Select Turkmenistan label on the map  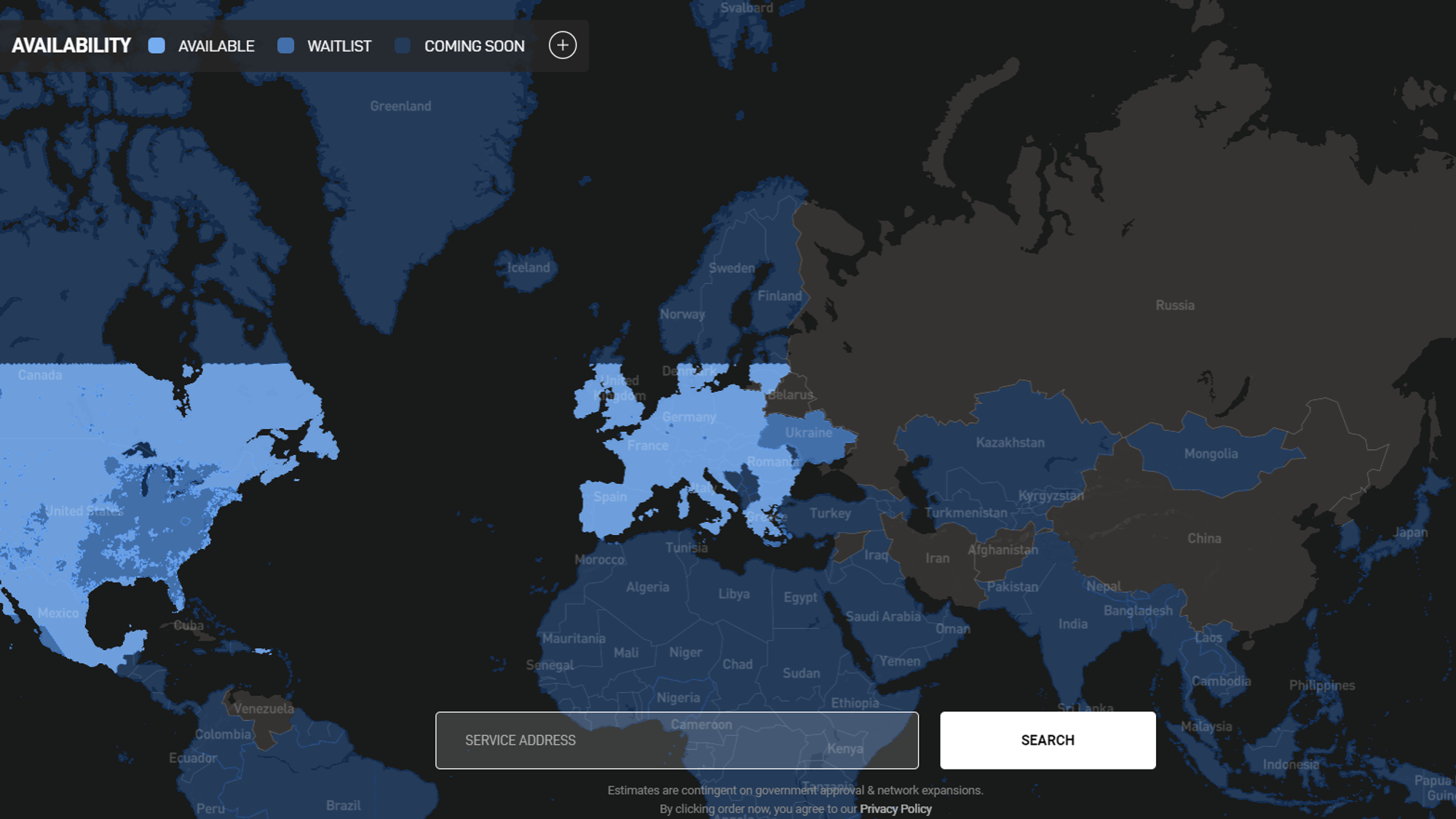(966, 513)
